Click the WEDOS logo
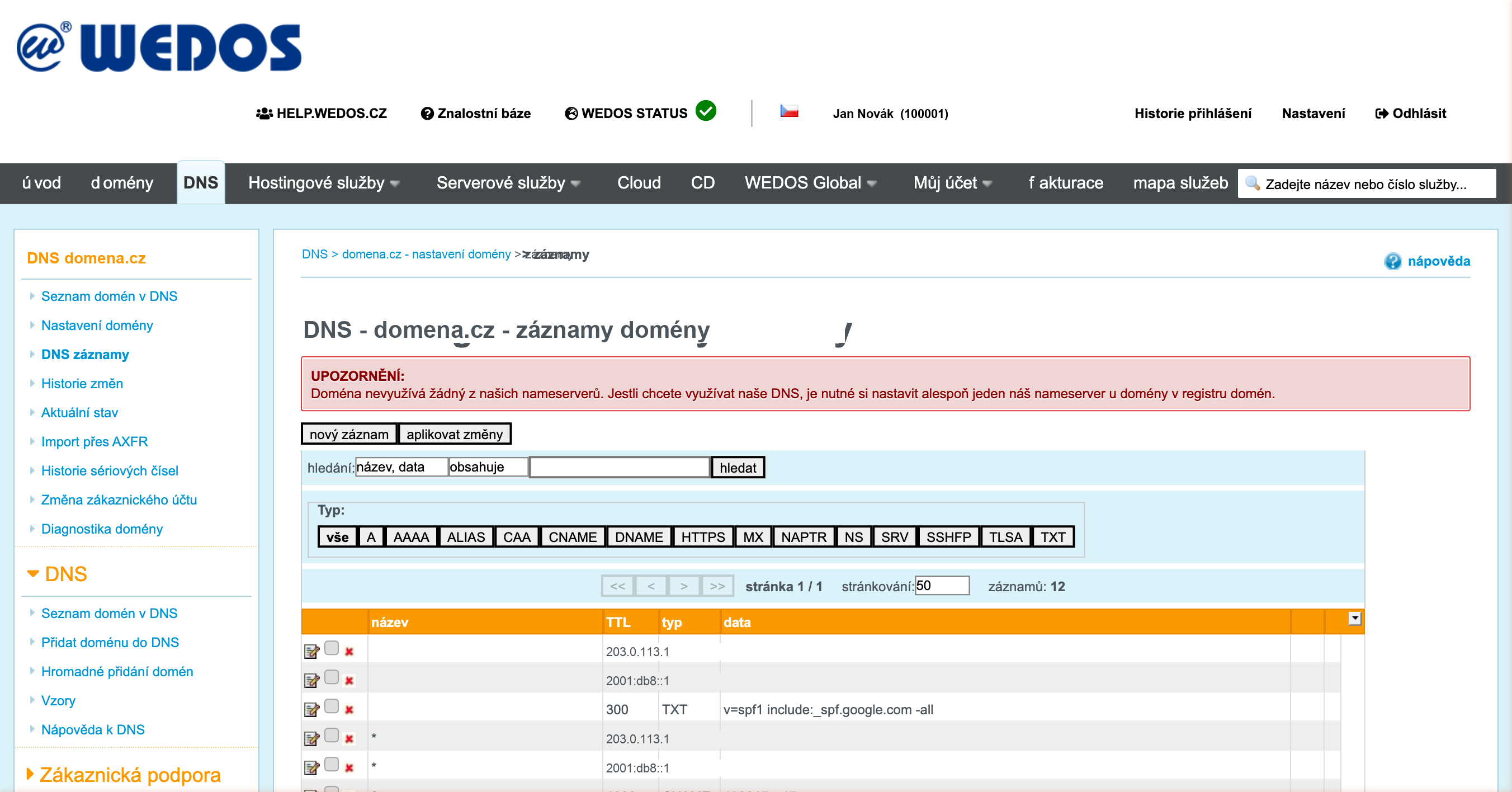 point(158,47)
